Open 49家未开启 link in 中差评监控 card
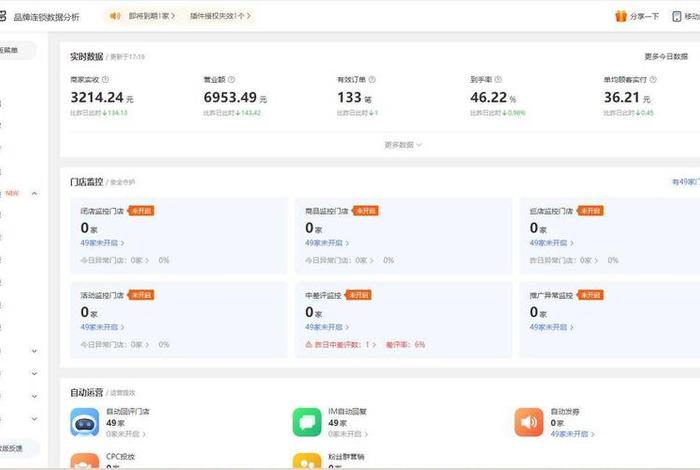This screenshot has height=470, width=700. pos(327,327)
